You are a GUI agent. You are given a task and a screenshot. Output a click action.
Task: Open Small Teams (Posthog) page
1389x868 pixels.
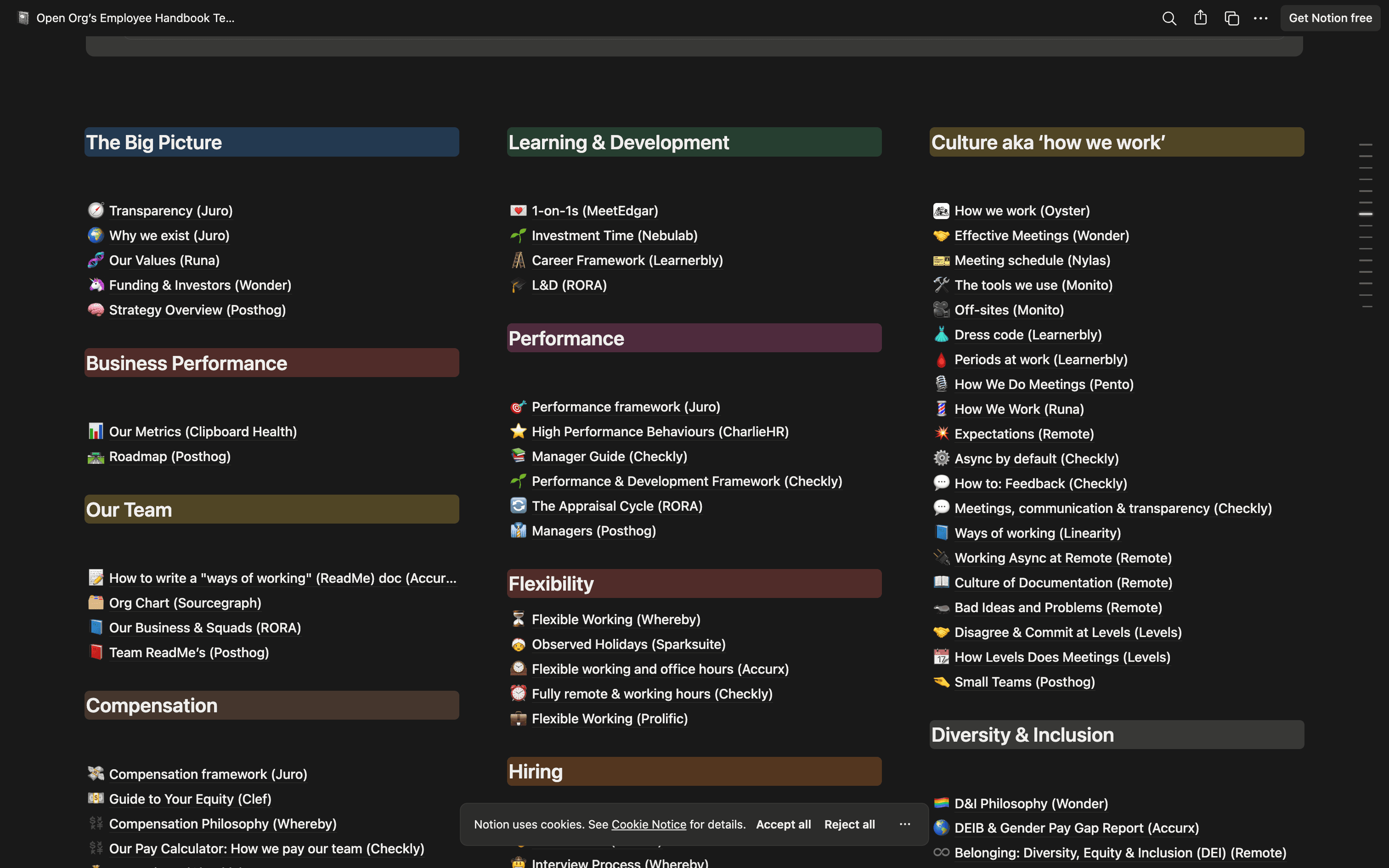click(1025, 682)
